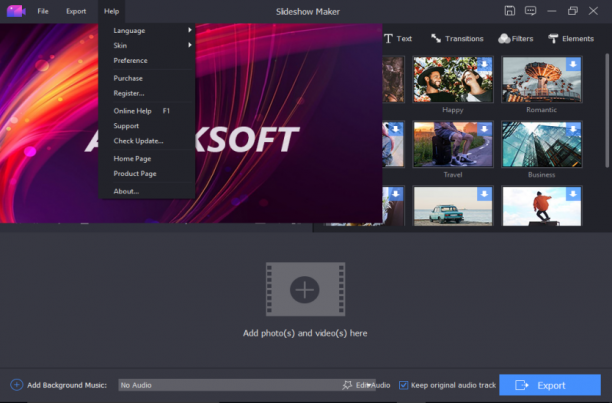612x403 pixels.
Task: Select the Travel theme thumbnail
Action: tap(453, 144)
